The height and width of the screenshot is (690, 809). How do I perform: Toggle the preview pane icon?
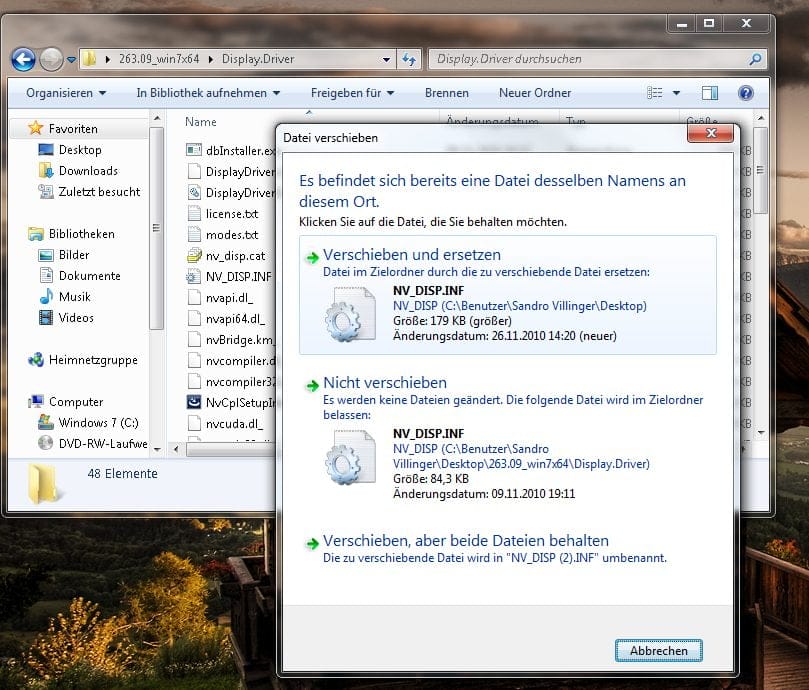[x=710, y=93]
